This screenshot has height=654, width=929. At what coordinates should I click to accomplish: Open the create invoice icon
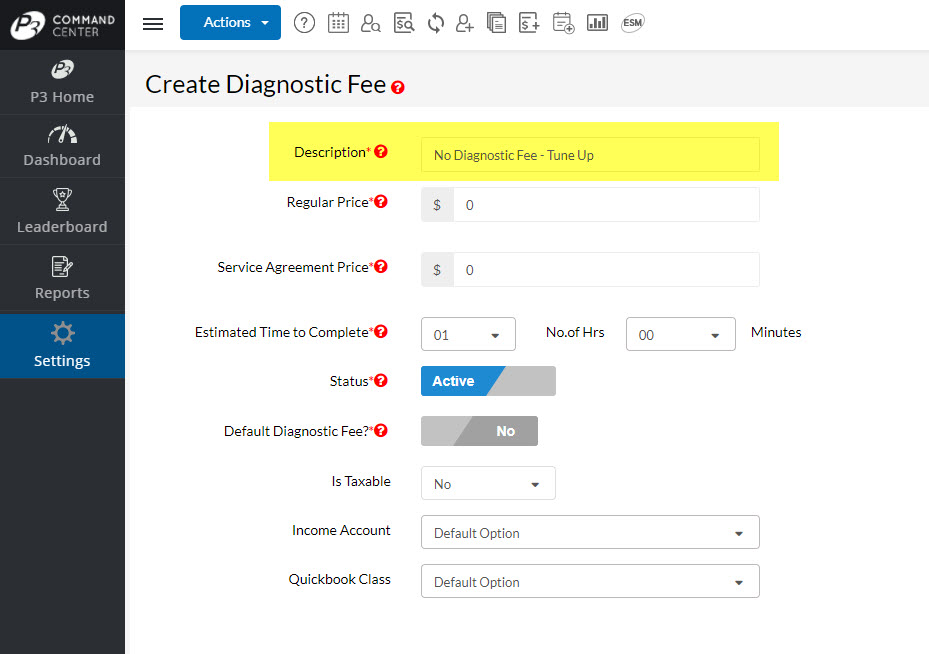[x=529, y=22]
